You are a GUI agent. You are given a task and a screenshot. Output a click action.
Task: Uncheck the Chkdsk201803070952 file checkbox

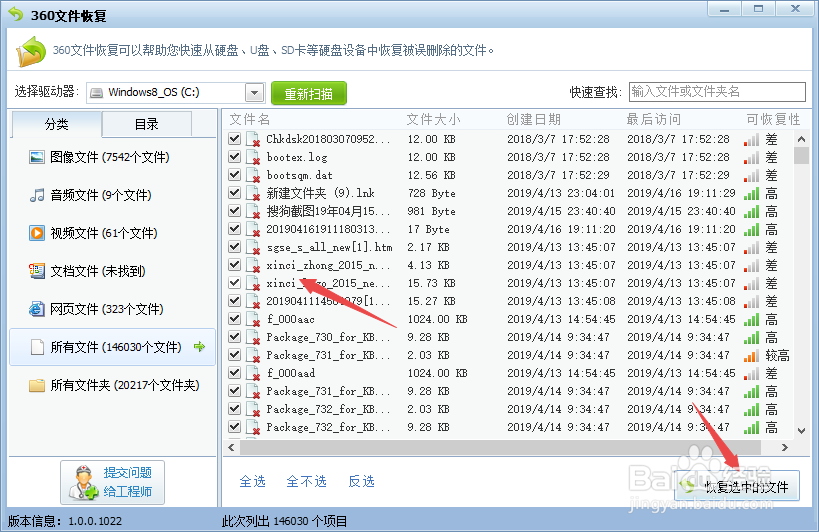click(x=235, y=138)
